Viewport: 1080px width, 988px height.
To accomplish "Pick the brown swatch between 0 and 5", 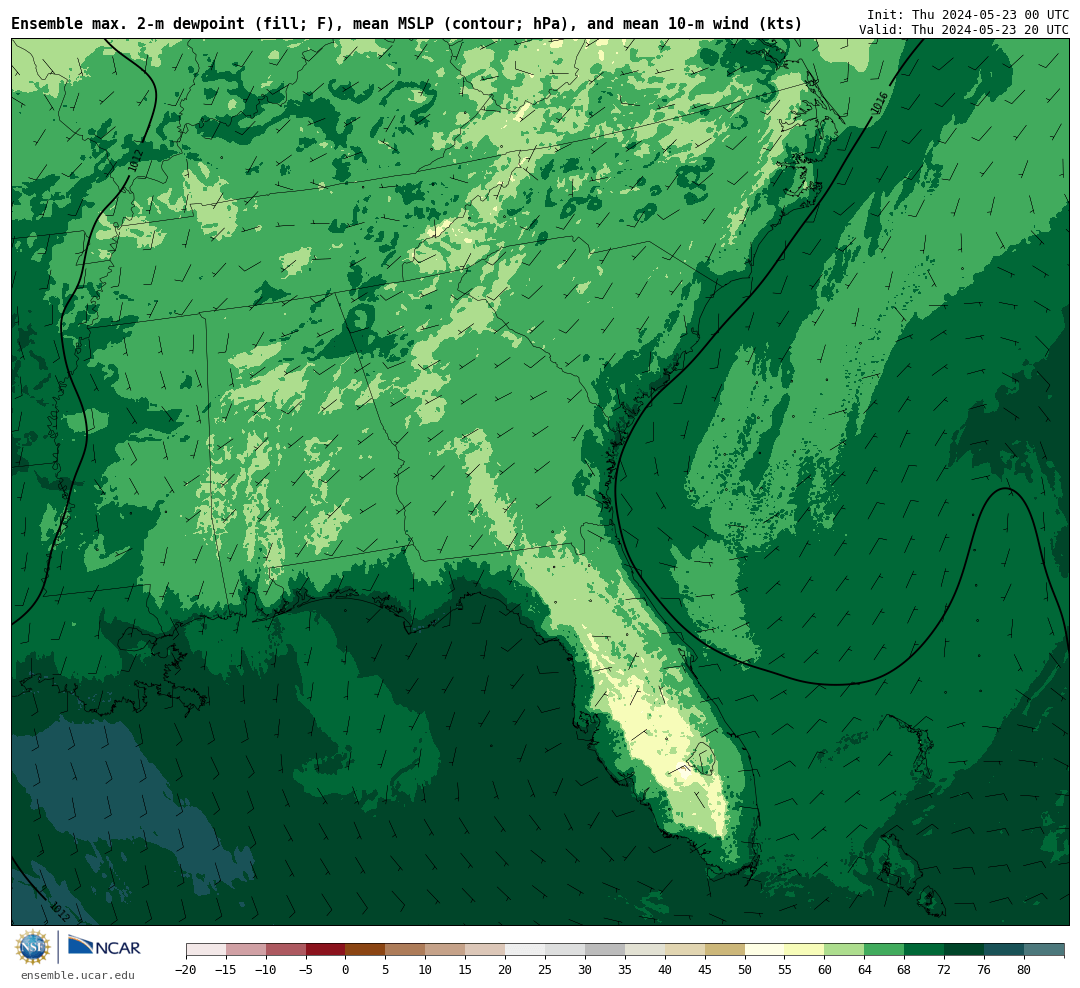I will tap(365, 950).
